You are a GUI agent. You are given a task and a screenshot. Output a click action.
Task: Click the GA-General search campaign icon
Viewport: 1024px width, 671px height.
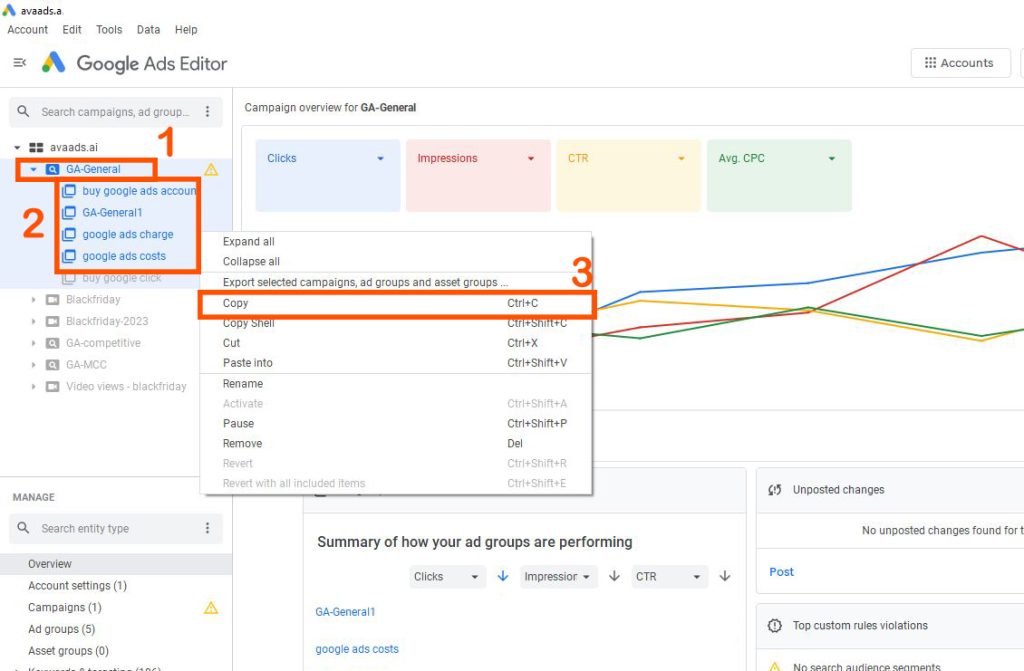tap(52, 169)
